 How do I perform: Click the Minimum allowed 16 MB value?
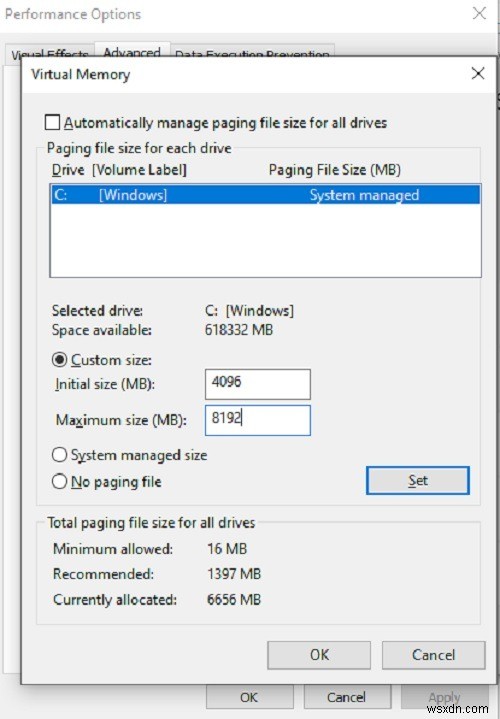[227, 548]
